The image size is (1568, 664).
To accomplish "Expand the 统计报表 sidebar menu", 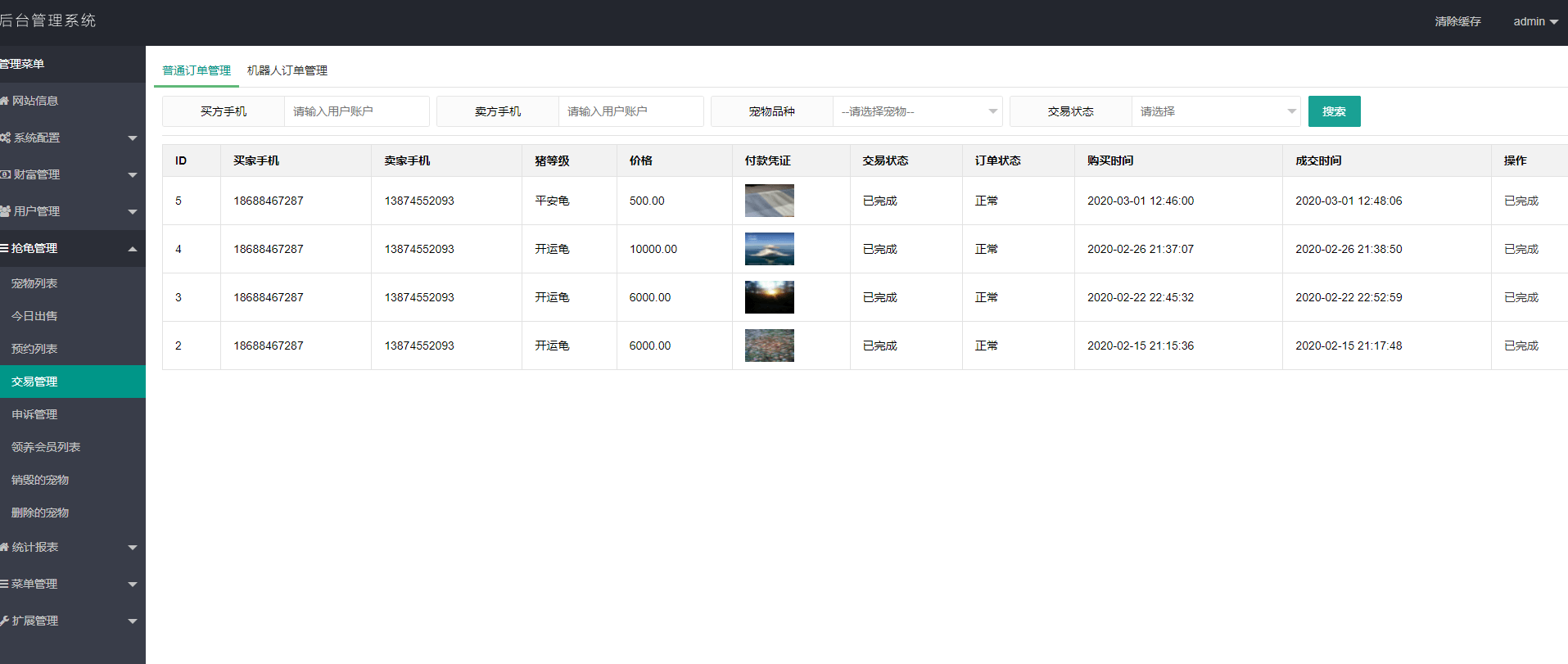I will [x=70, y=547].
